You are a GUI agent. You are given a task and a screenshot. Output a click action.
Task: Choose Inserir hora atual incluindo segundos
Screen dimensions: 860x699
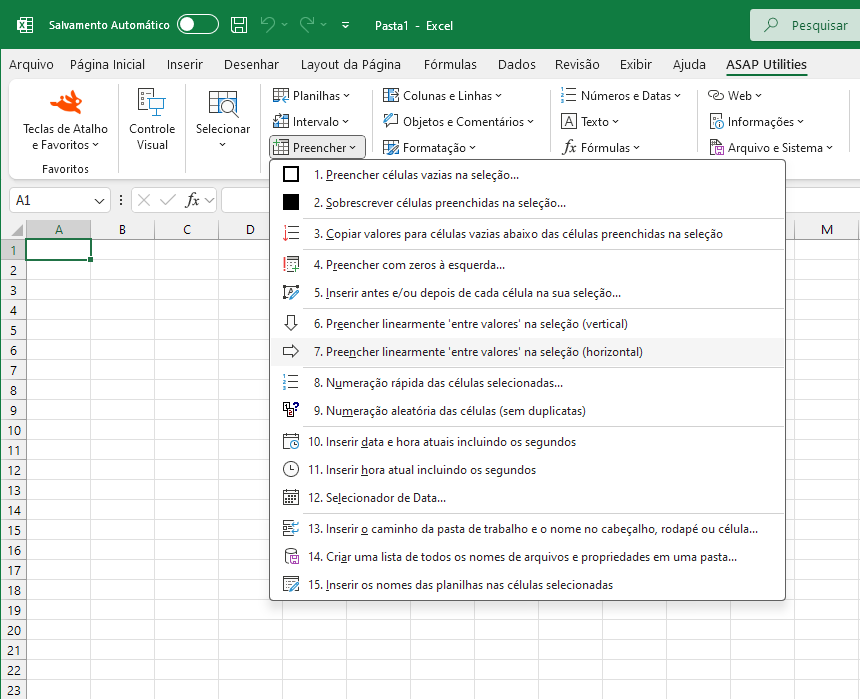[x=527, y=470]
